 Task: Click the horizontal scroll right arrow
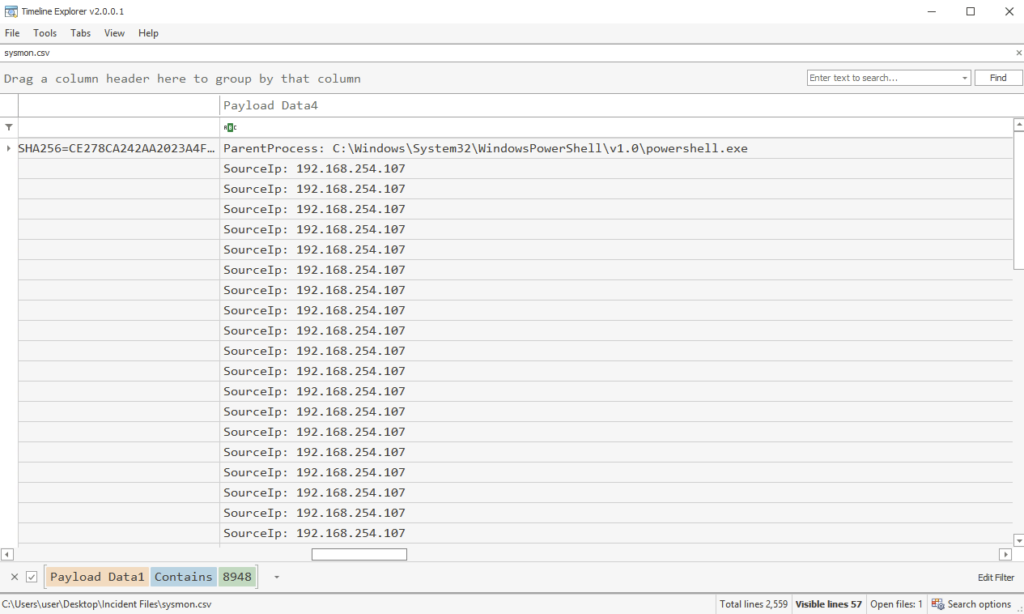(x=1006, y=555)
